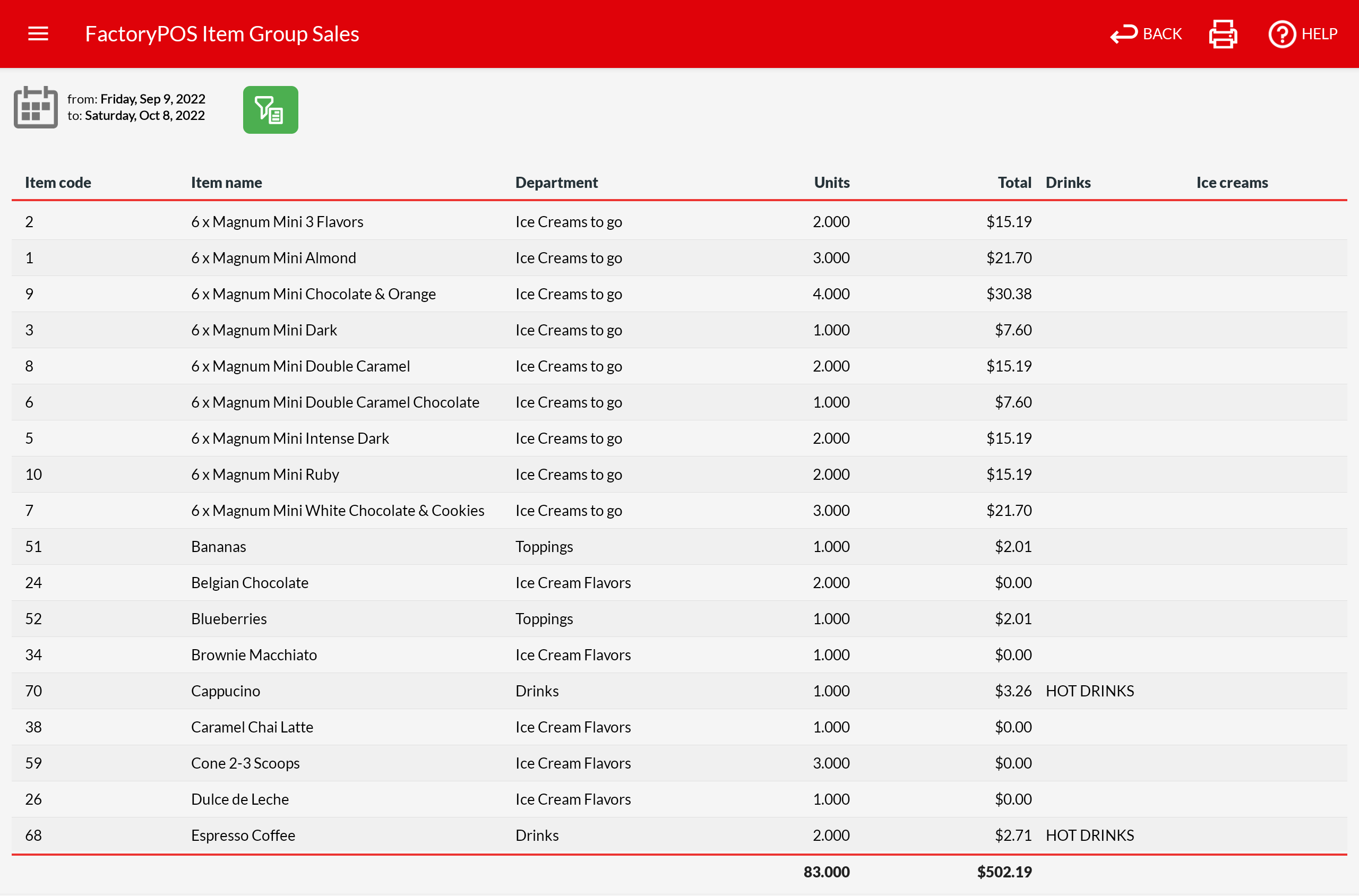Click the green filter button
The image size is (1359, 896).
[270, 110]
